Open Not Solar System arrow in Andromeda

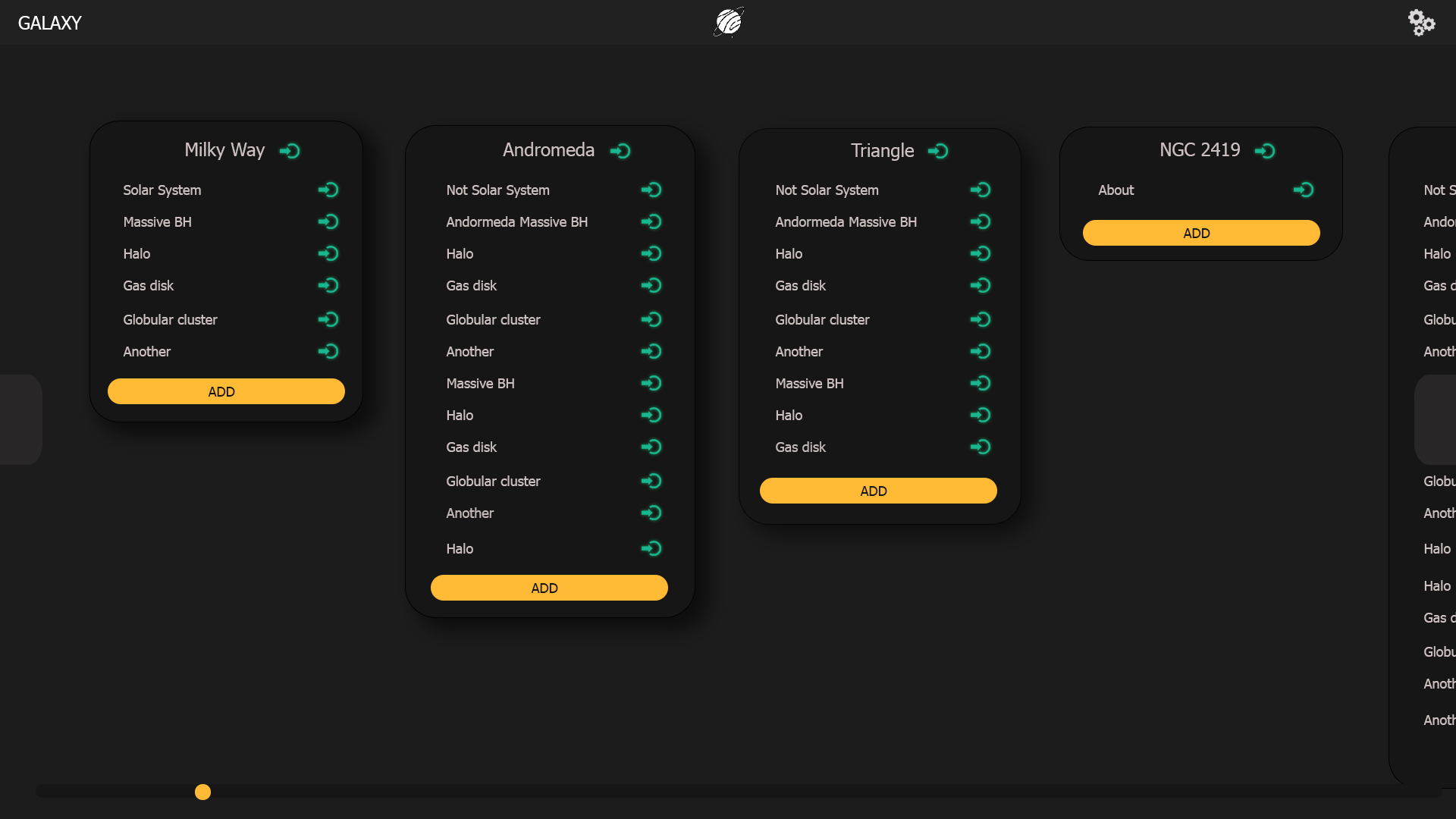pos(651,190)
